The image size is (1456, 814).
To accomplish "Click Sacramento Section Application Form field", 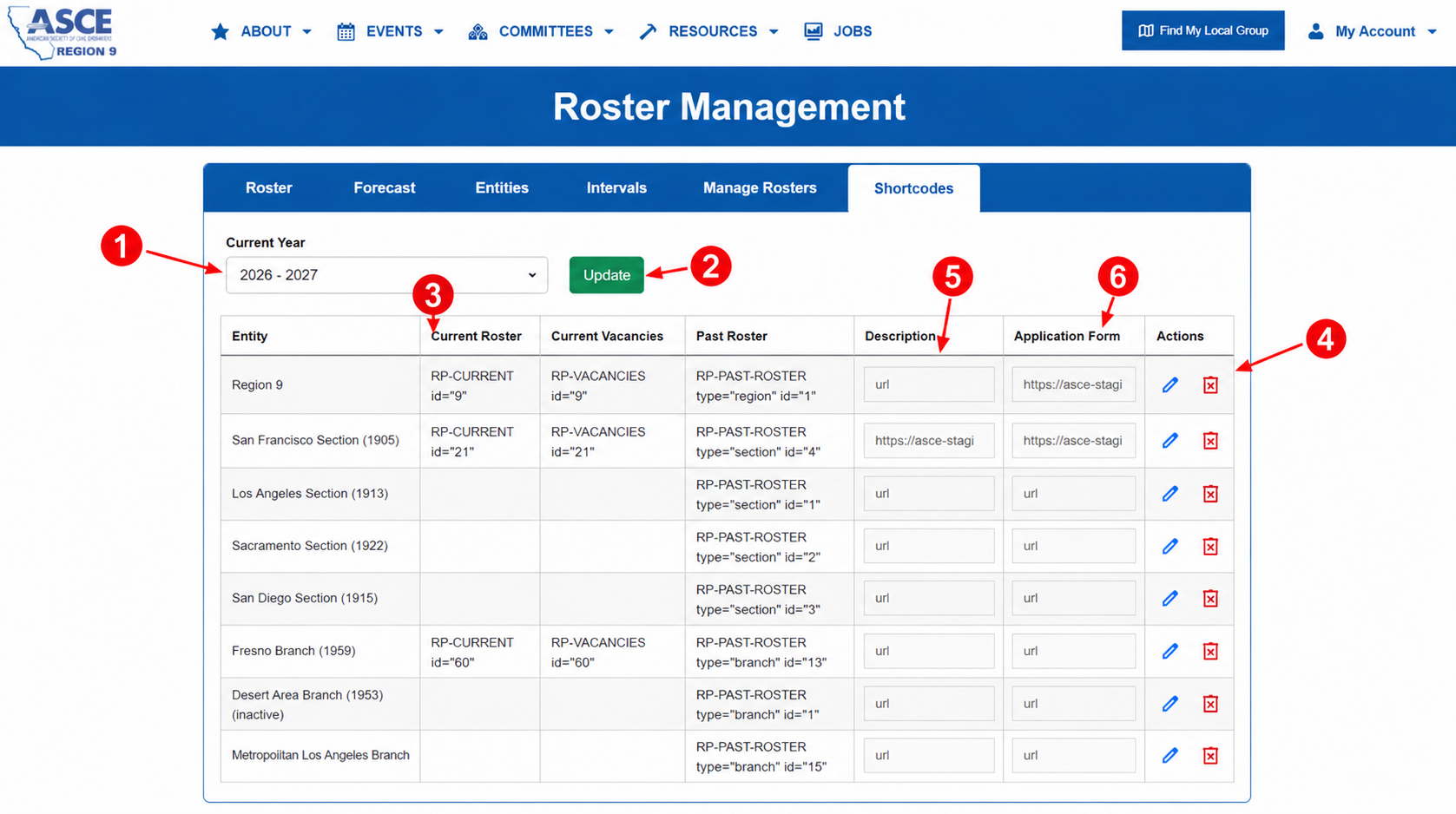I will 1073,546.
